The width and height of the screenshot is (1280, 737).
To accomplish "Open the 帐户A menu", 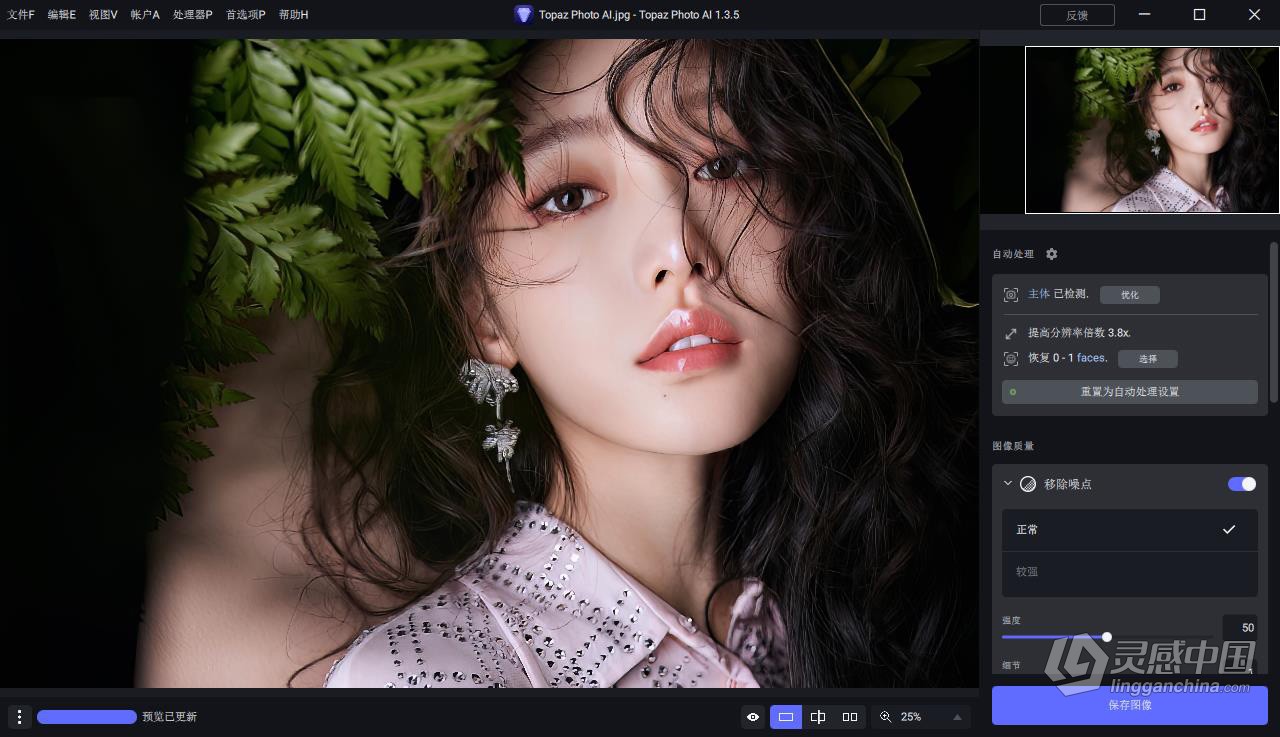I will click(x=145, y=15).
